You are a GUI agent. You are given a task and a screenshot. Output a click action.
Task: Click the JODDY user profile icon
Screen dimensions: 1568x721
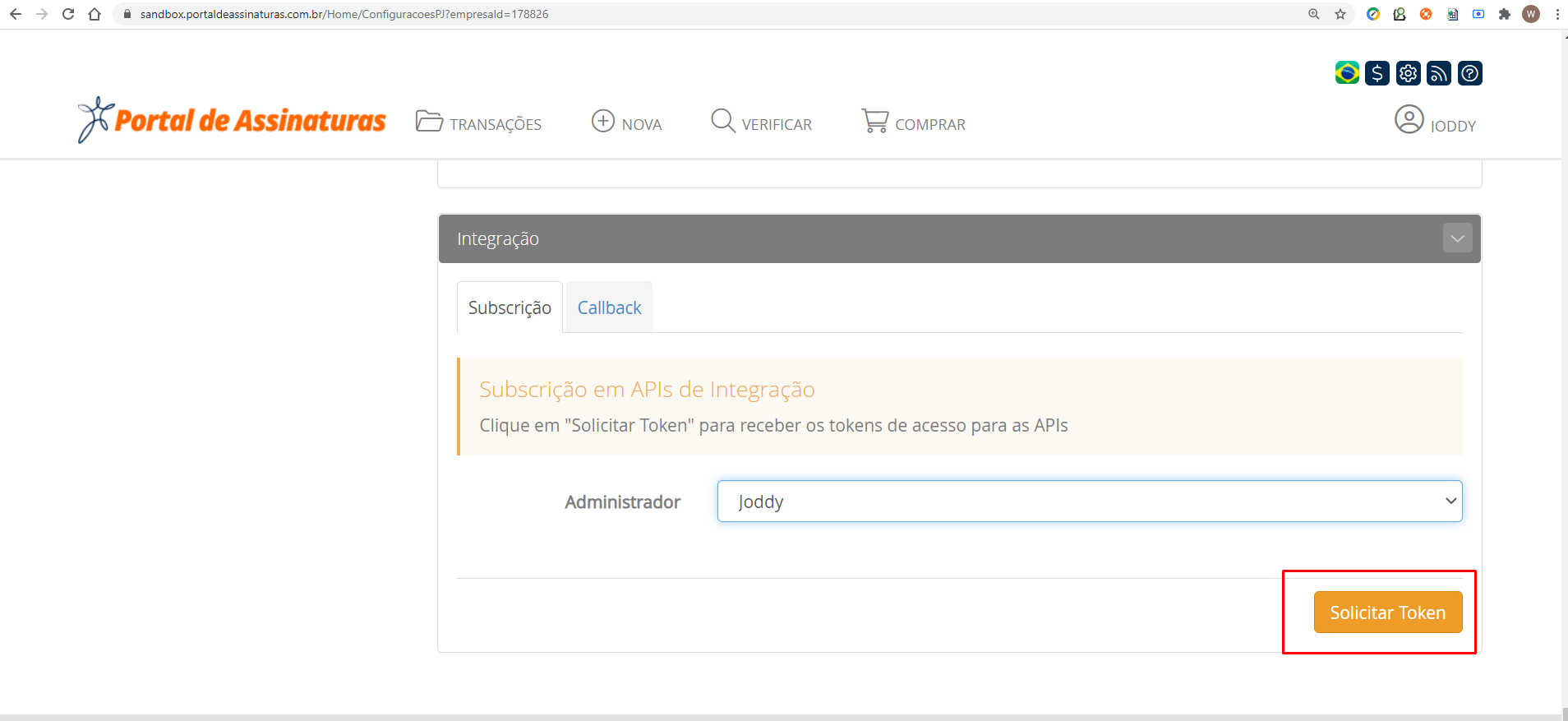coord(1409,120)
